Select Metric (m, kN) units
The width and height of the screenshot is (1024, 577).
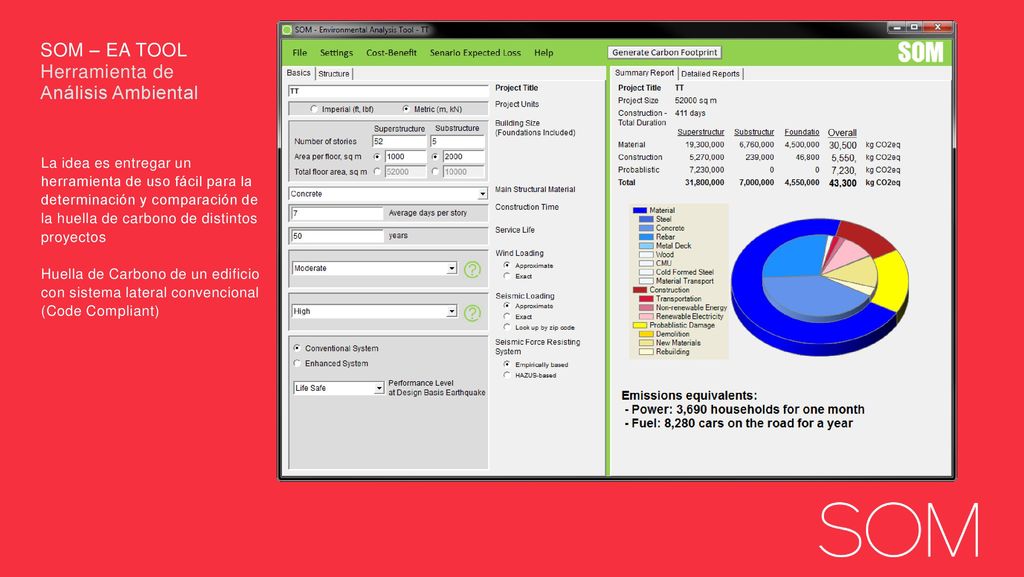point(406,109)
